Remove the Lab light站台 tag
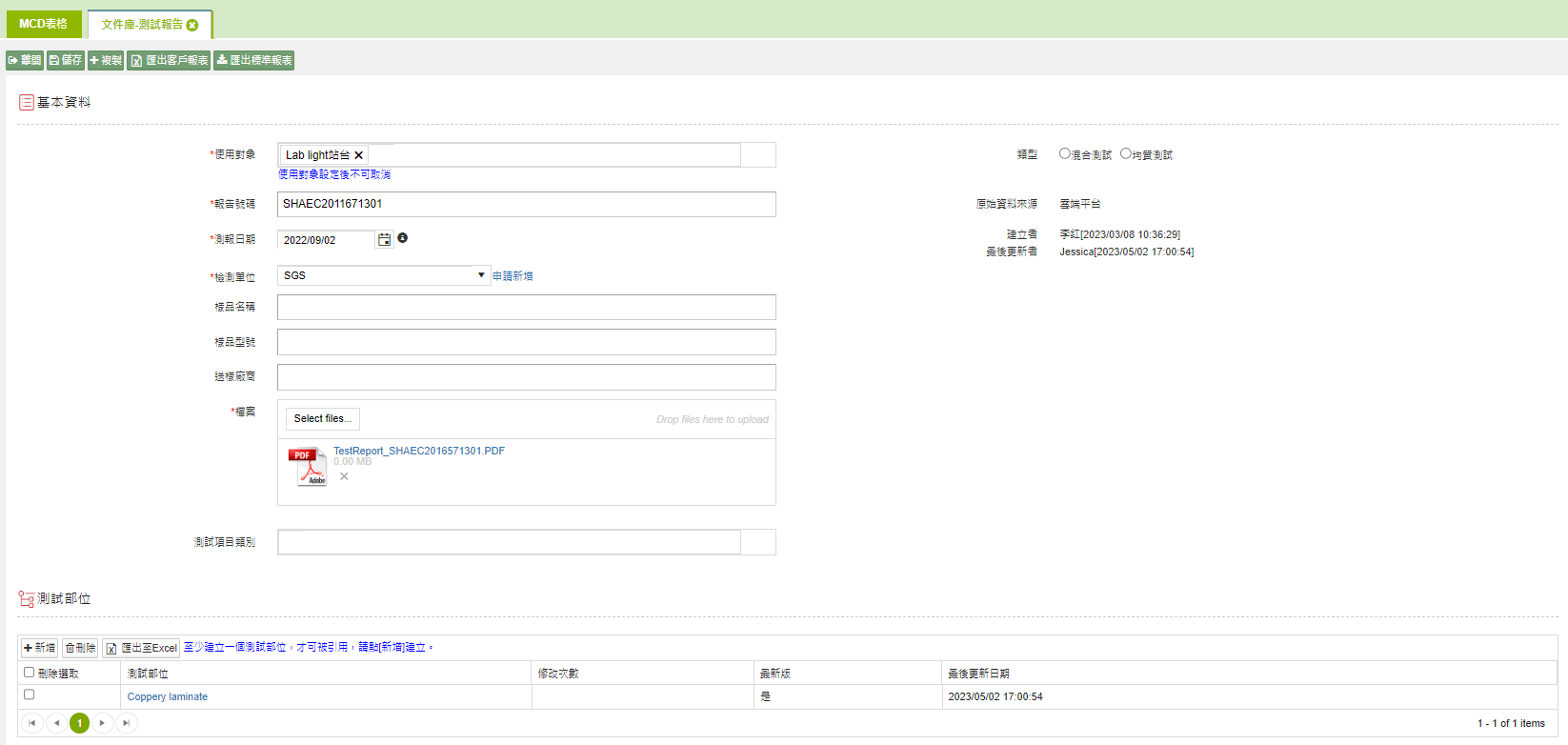 (x=359, y=155)
